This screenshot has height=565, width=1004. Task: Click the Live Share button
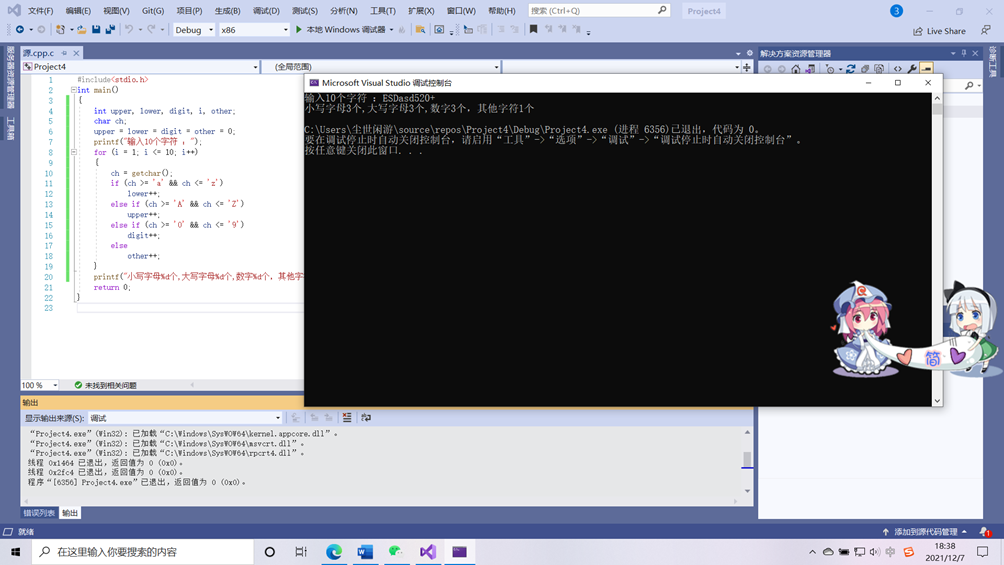tap(939, 31)
